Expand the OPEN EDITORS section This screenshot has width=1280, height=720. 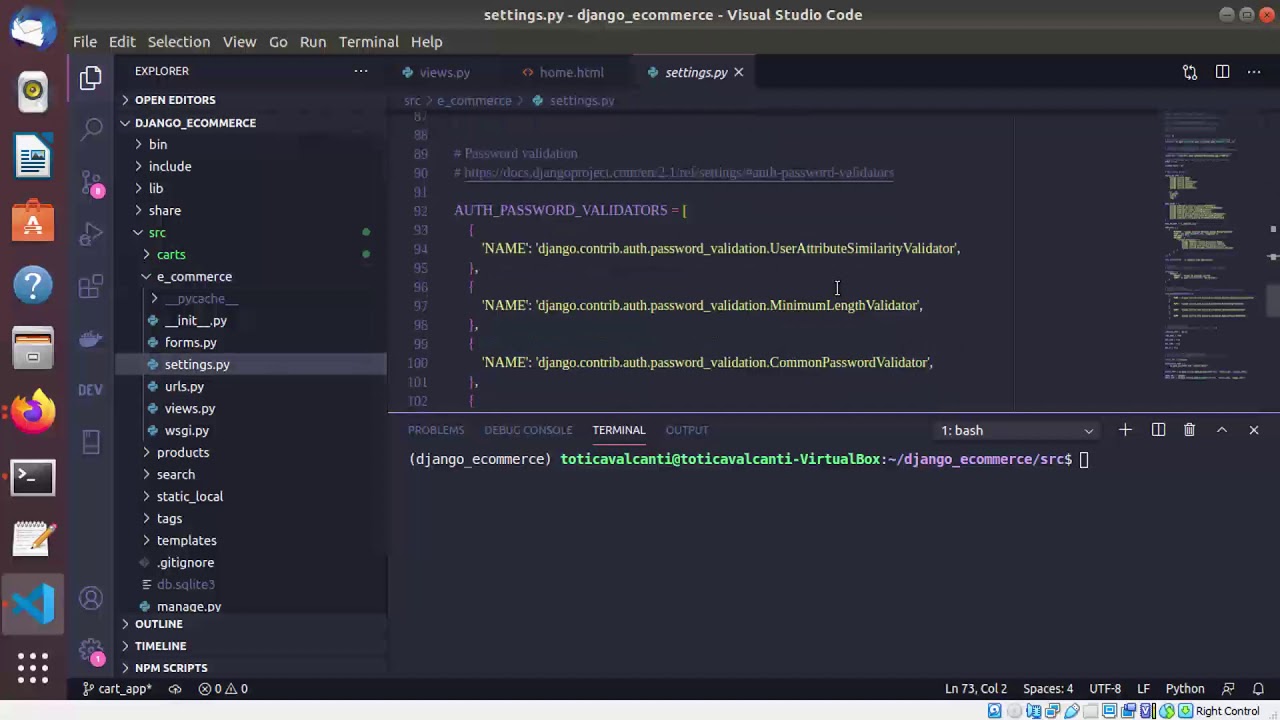[175, 100]
